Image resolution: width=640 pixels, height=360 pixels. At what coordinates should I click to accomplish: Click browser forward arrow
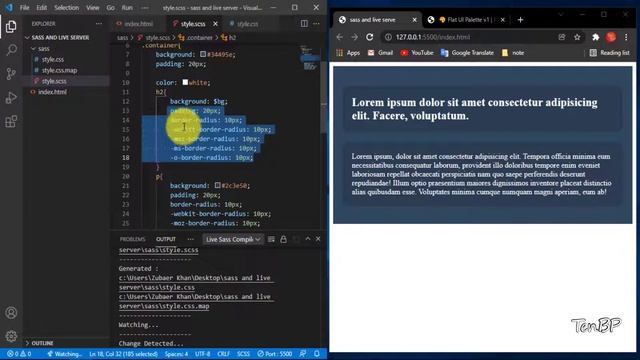pyautogui.click(x=354, y=37)
